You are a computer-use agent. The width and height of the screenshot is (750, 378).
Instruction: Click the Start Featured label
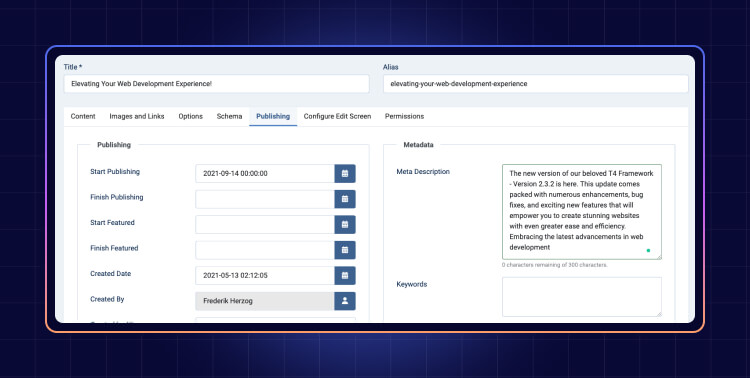[x=112, y=222]
